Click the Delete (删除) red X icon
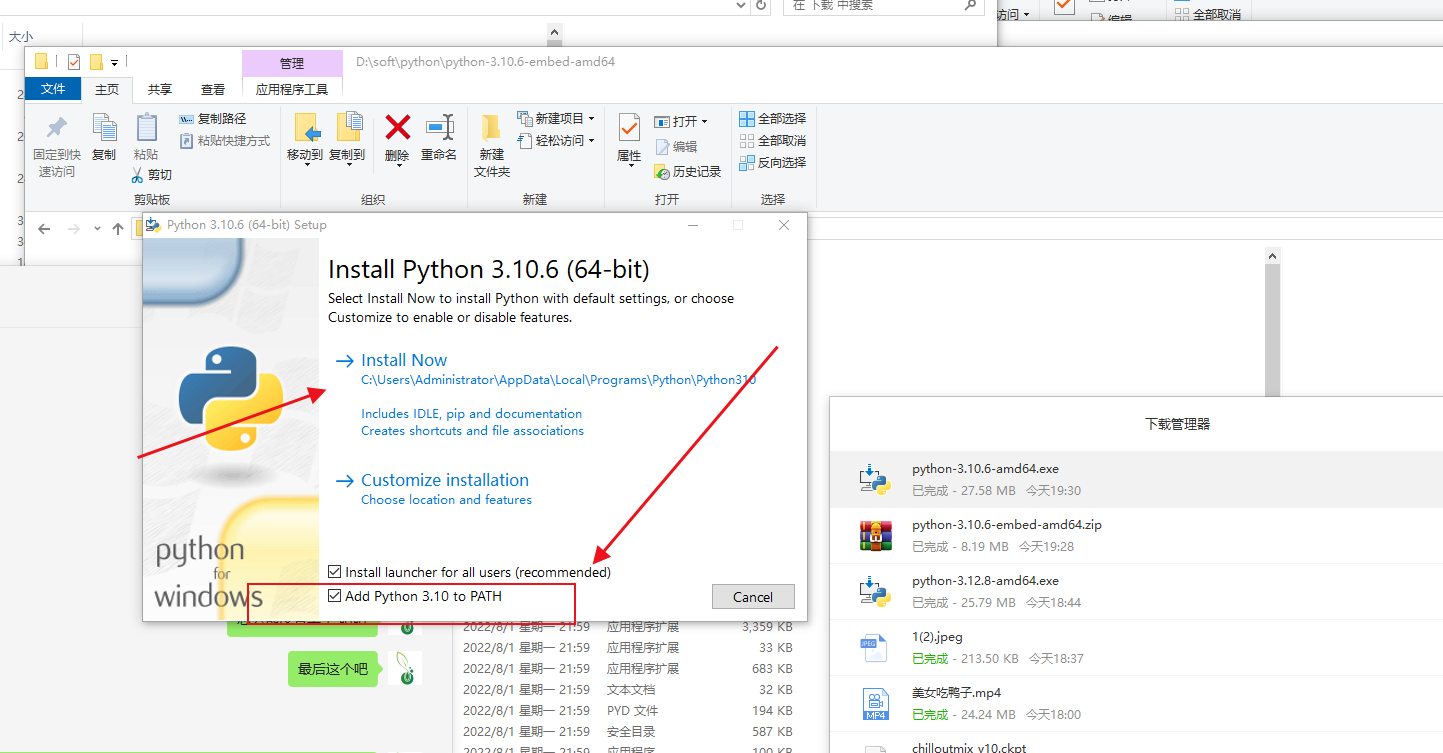1443x753 pixels. 398,127
